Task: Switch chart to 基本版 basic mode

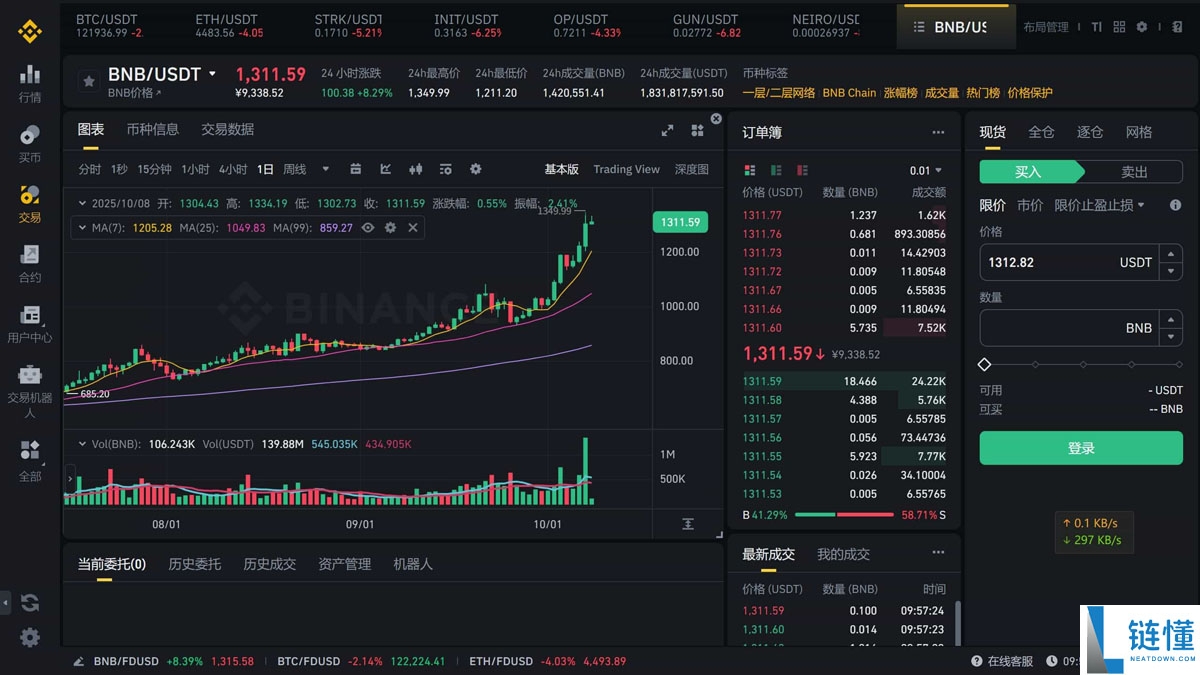Action: (561, 169)
